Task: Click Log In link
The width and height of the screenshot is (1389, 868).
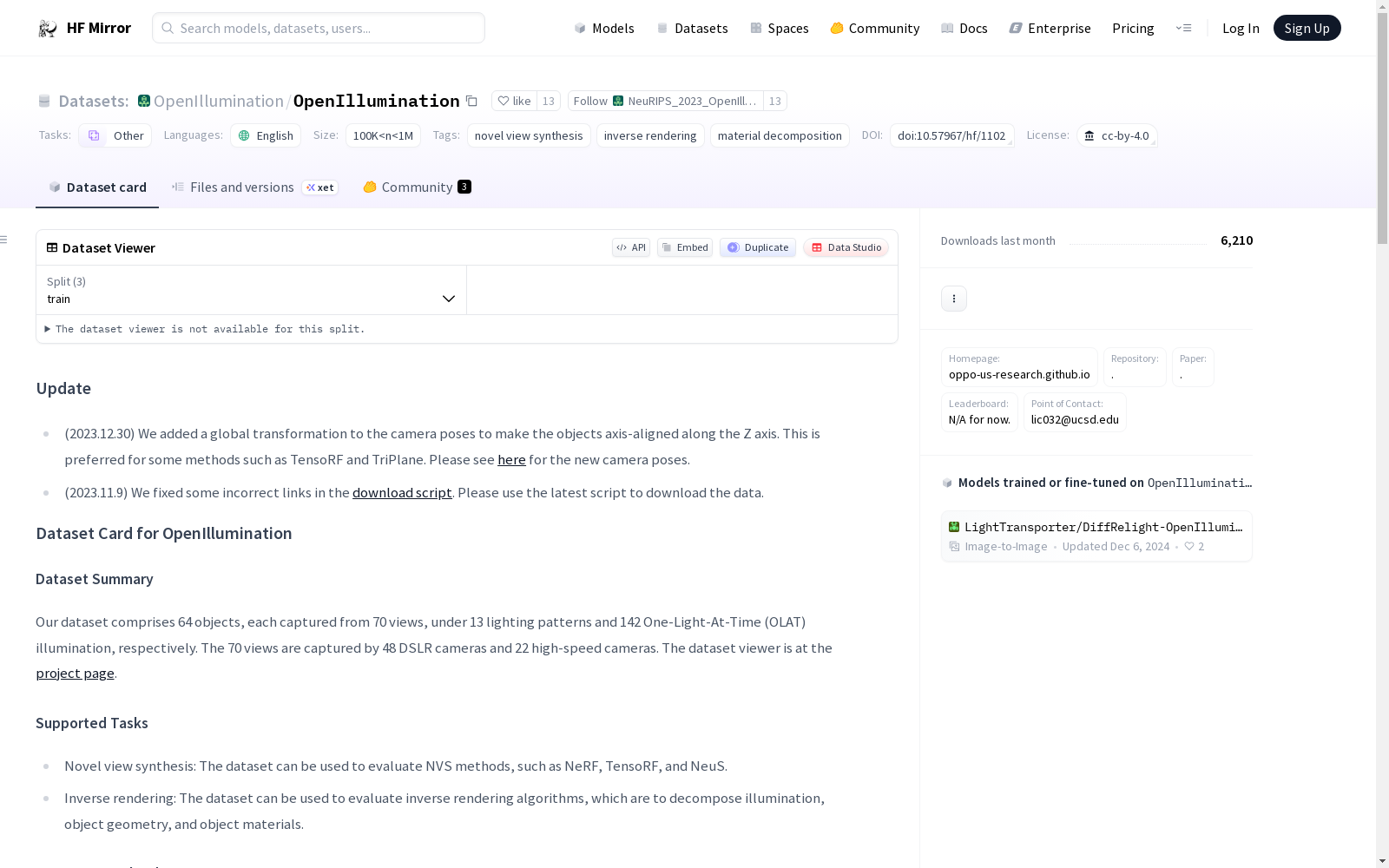Action: click(1241, 28)
